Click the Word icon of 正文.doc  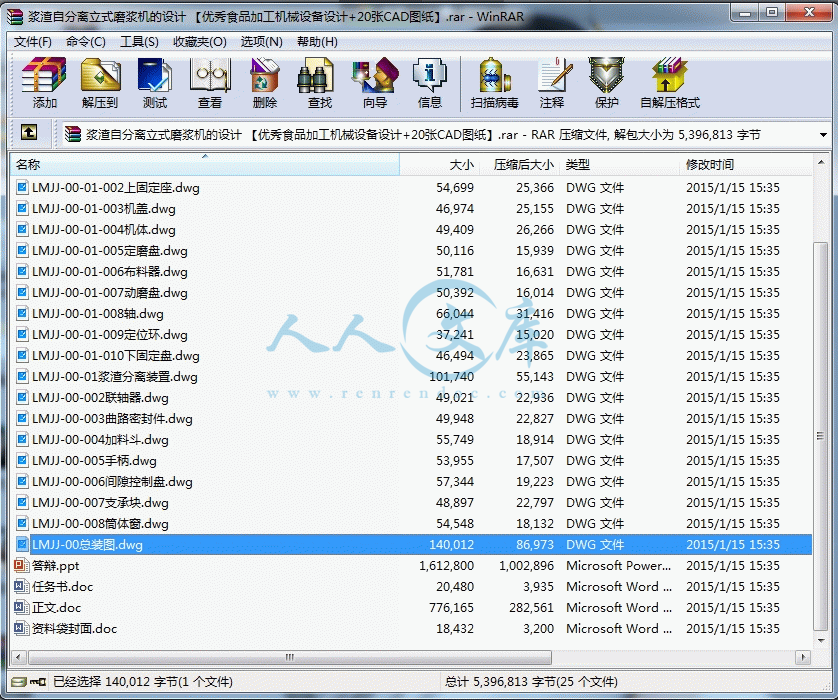21,608
